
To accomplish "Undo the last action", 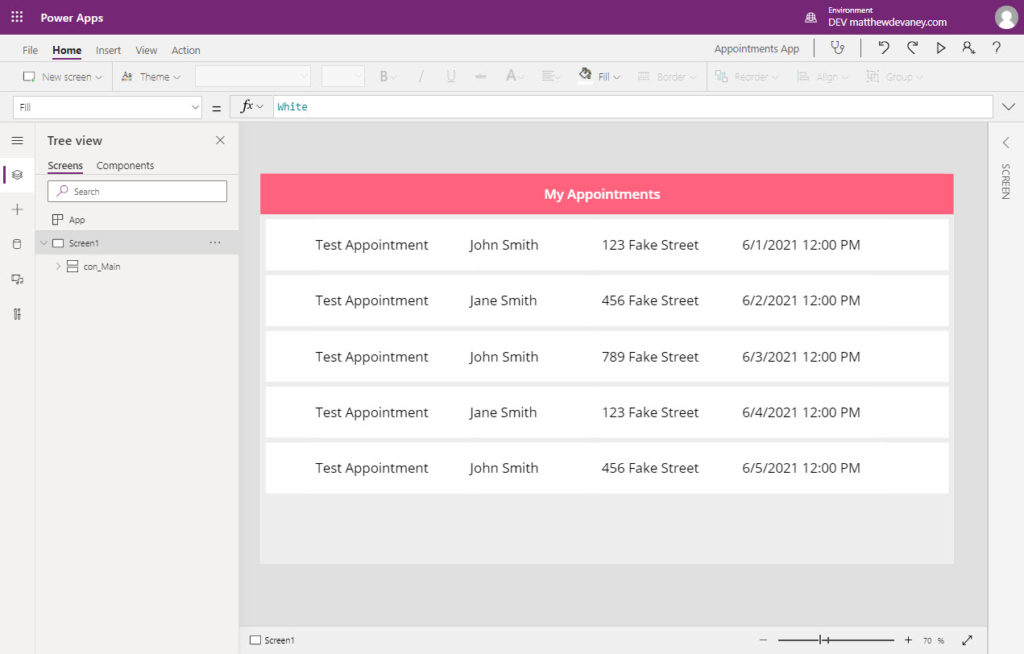I will [884, 48].
